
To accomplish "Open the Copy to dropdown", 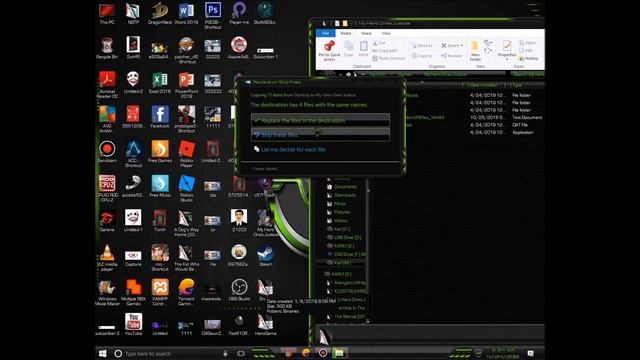I will (x=423, y=56).
